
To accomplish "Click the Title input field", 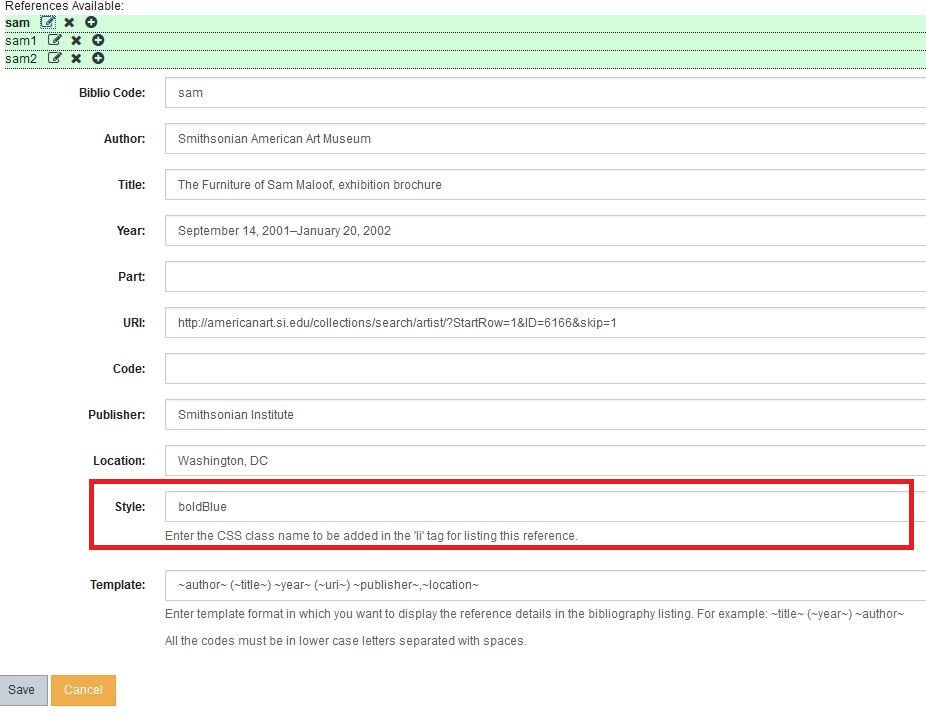I will 545,185.
